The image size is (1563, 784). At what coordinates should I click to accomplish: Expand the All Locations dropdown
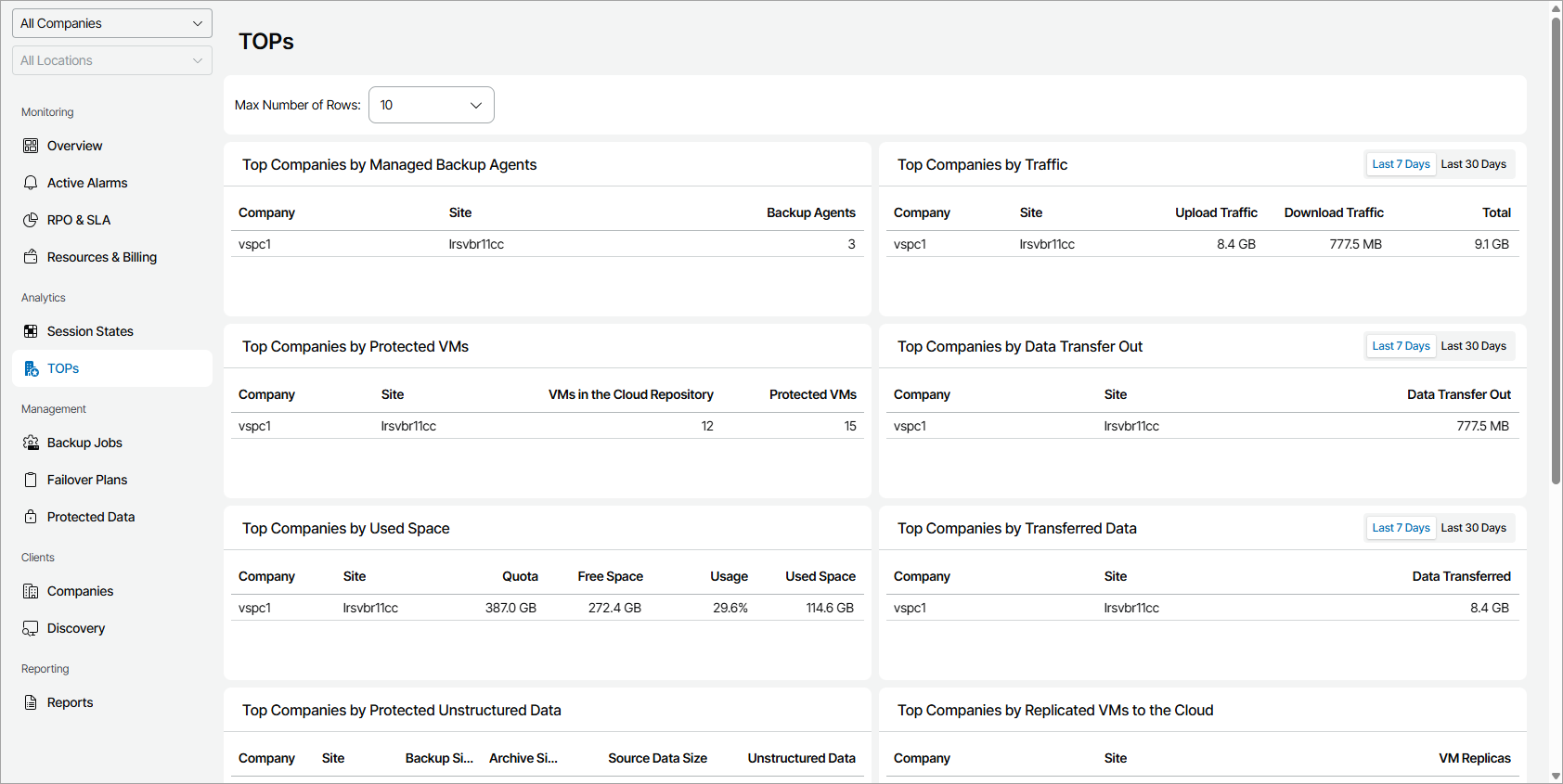[112, 60]
